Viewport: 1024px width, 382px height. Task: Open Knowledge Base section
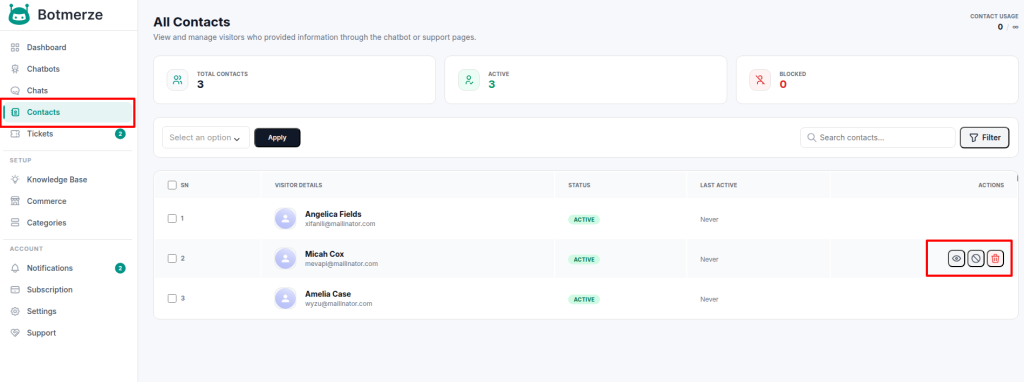[69, 180]
